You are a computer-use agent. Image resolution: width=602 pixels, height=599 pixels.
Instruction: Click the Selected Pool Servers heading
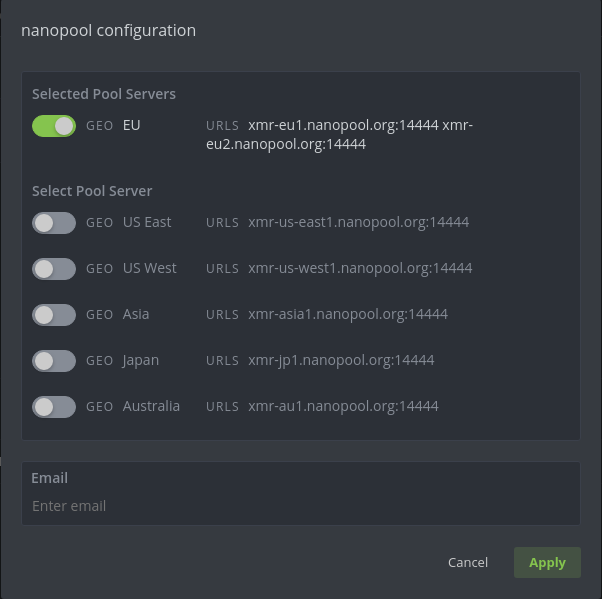click(104, 94)
